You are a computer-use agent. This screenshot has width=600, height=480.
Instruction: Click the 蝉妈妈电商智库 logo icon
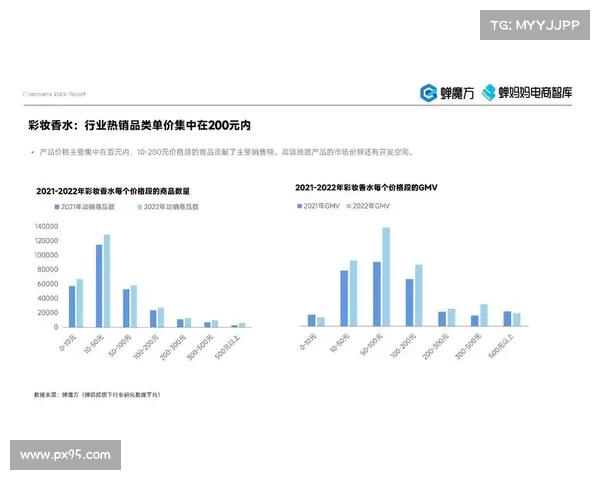pyautogui.click(x=488, y=93)
